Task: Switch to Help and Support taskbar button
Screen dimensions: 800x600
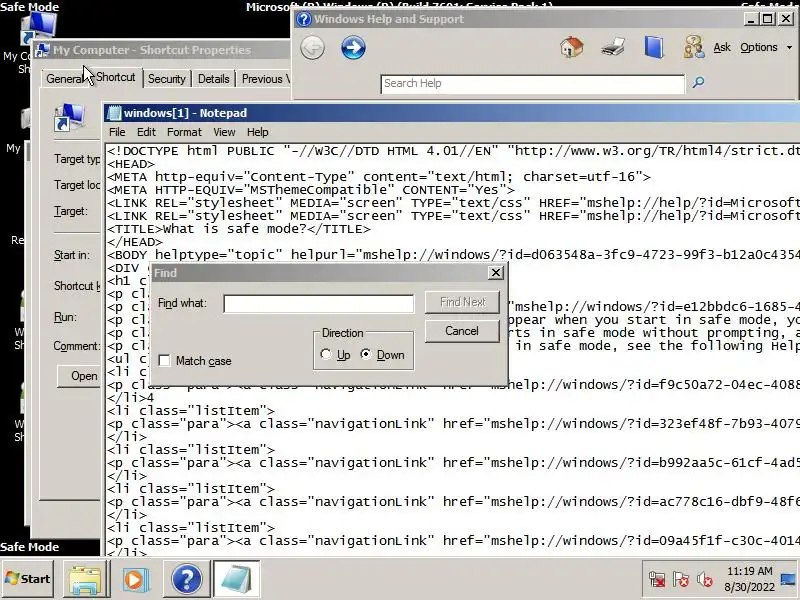Action: click(187, 580)
